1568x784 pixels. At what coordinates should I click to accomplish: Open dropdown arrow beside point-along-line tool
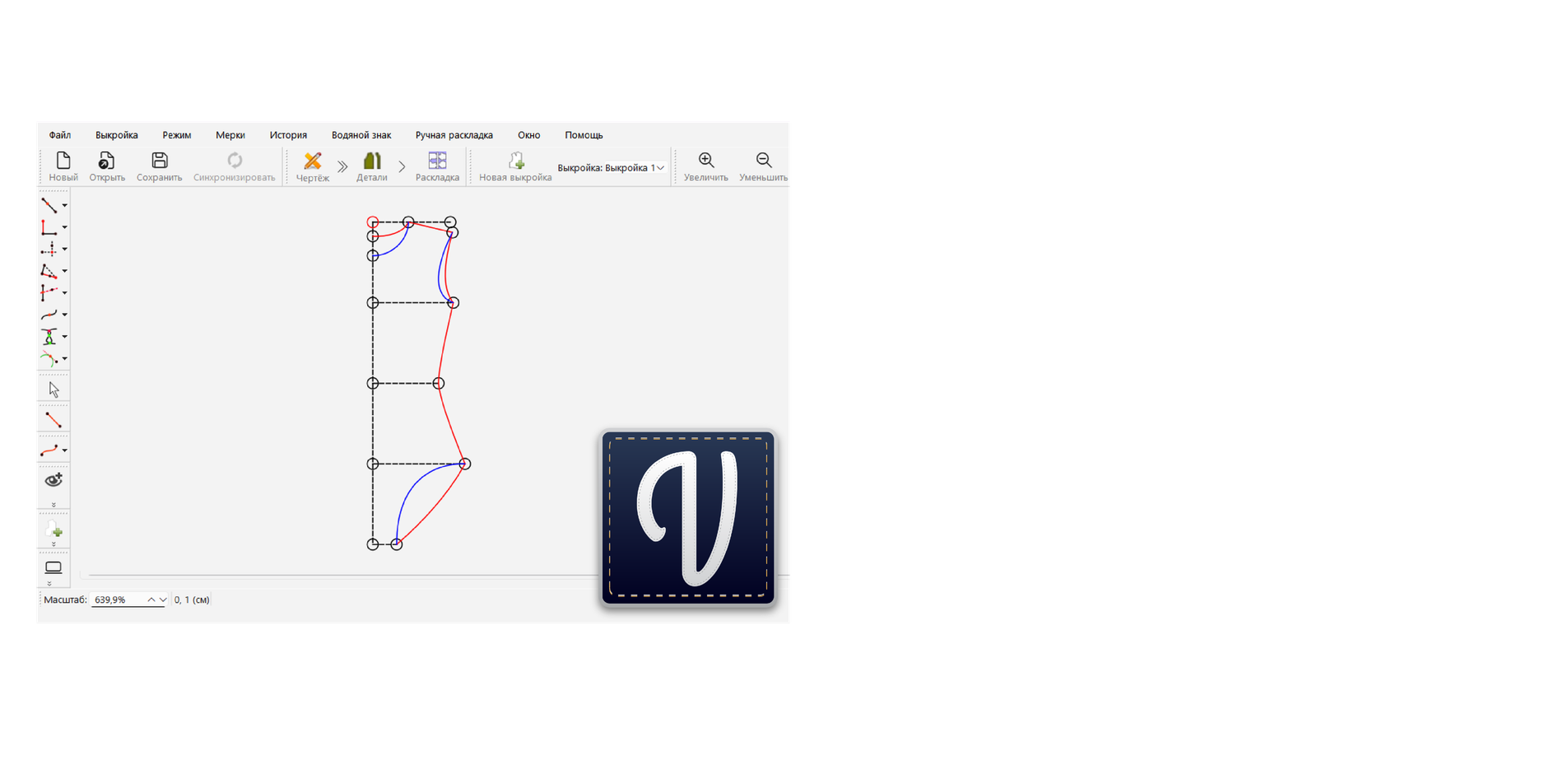click(x=65, y=206)
